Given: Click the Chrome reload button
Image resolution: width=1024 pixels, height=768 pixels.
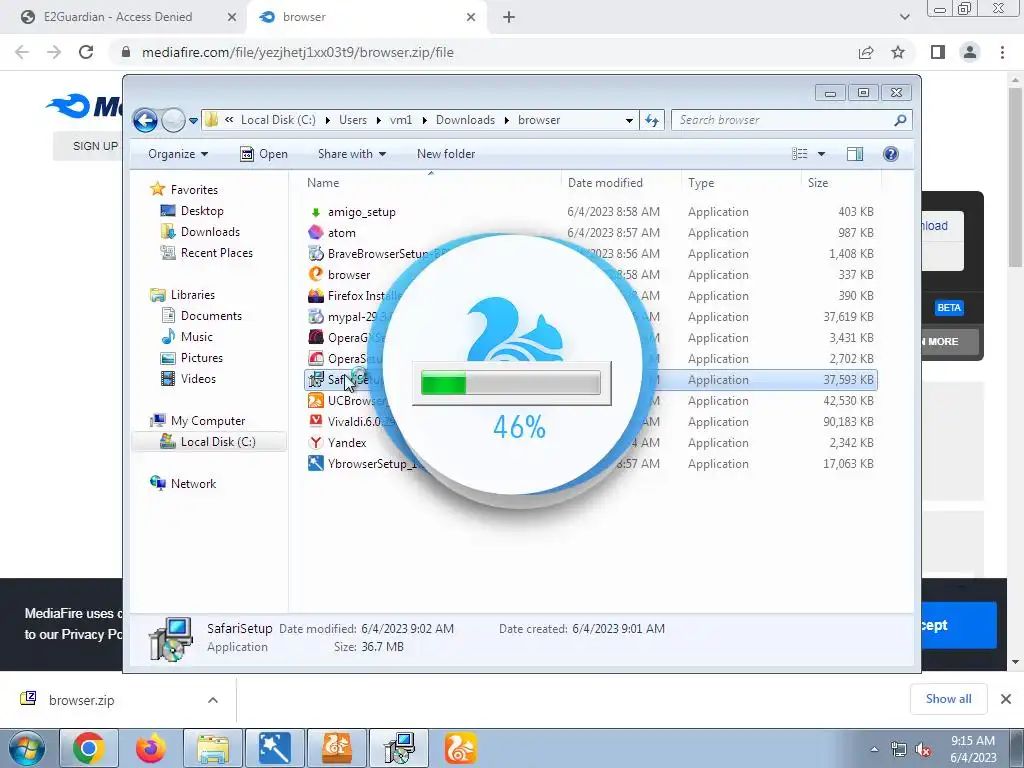Looking at the screenshot, I should [x=86, y=52].
